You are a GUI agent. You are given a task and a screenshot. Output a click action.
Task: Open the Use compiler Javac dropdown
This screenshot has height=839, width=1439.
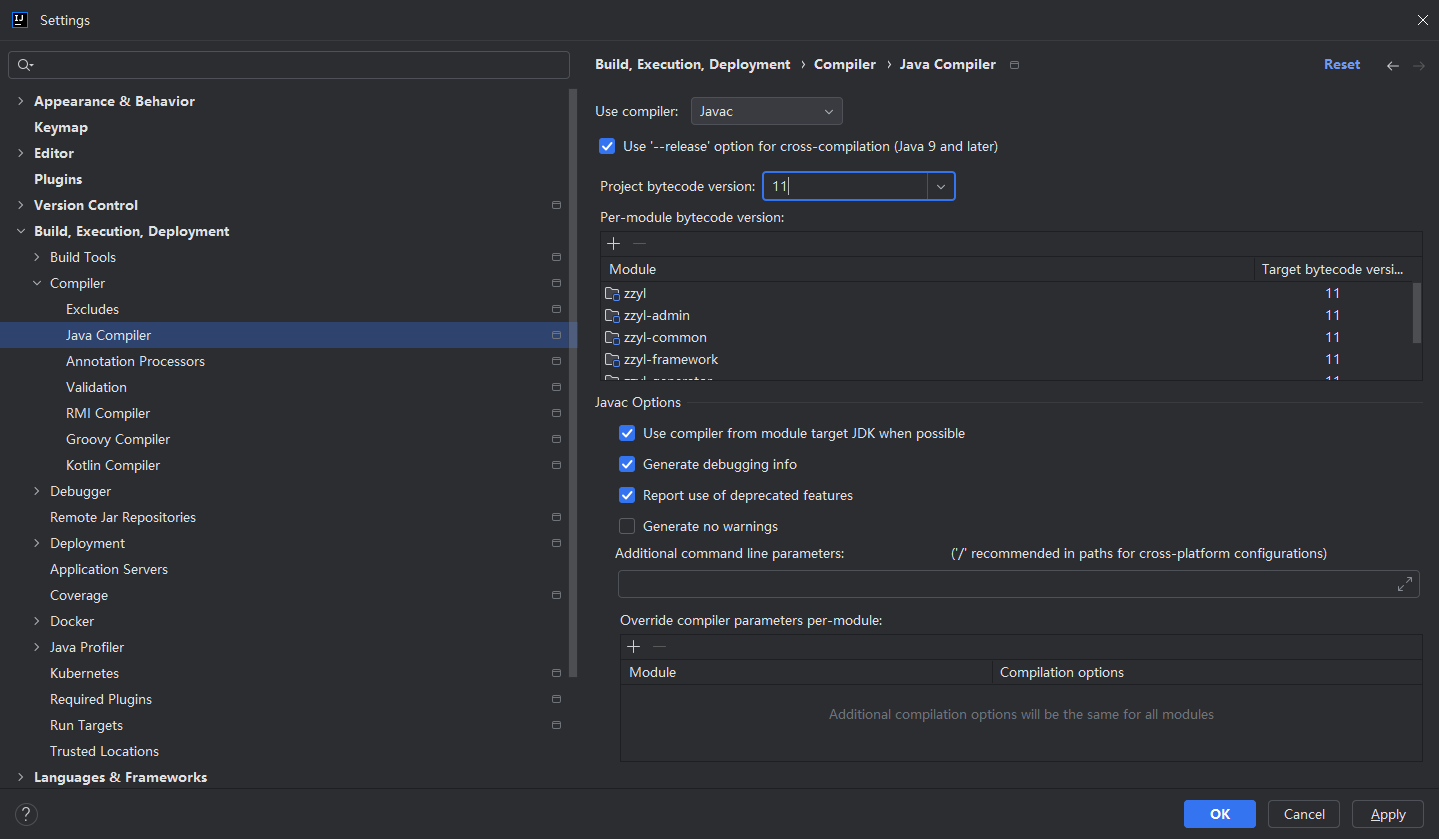(x=767, y=111)
